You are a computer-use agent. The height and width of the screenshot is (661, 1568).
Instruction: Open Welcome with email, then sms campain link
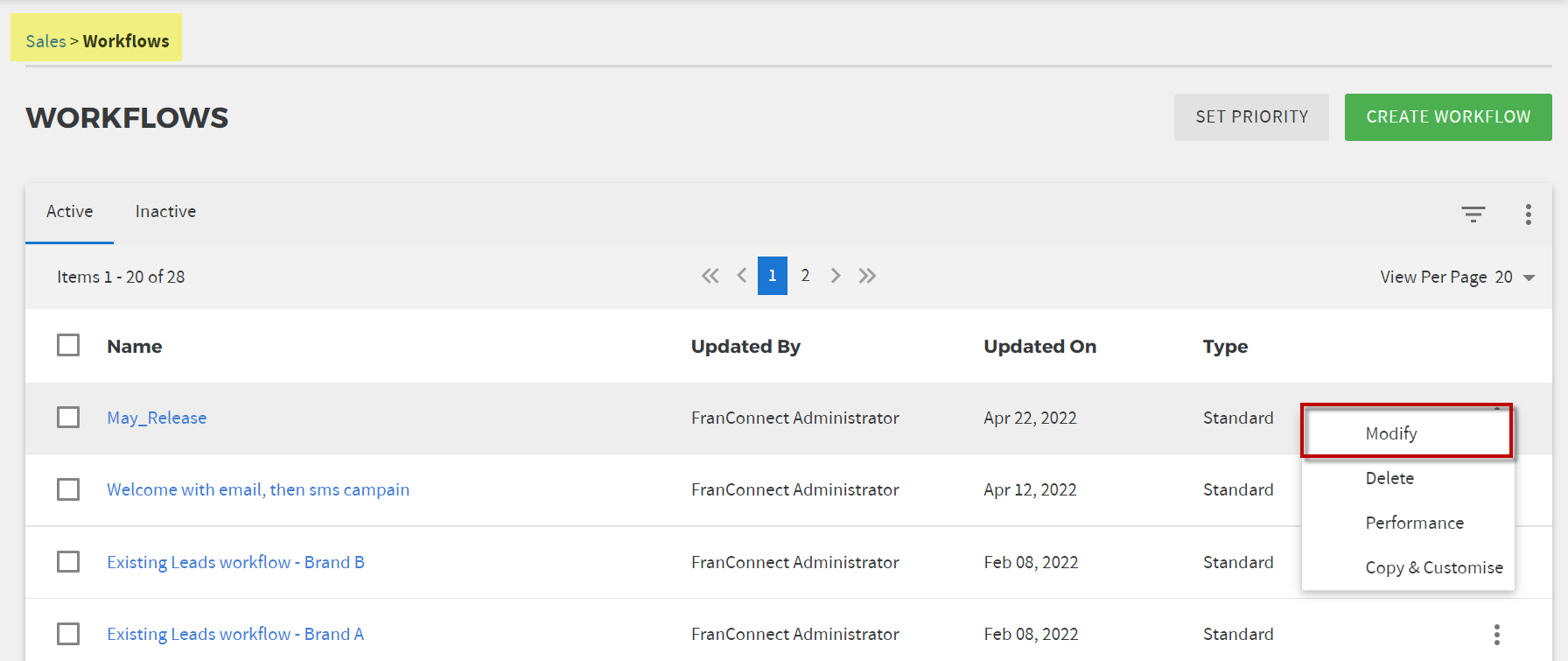pyautogui.click(x=258, y=489)
